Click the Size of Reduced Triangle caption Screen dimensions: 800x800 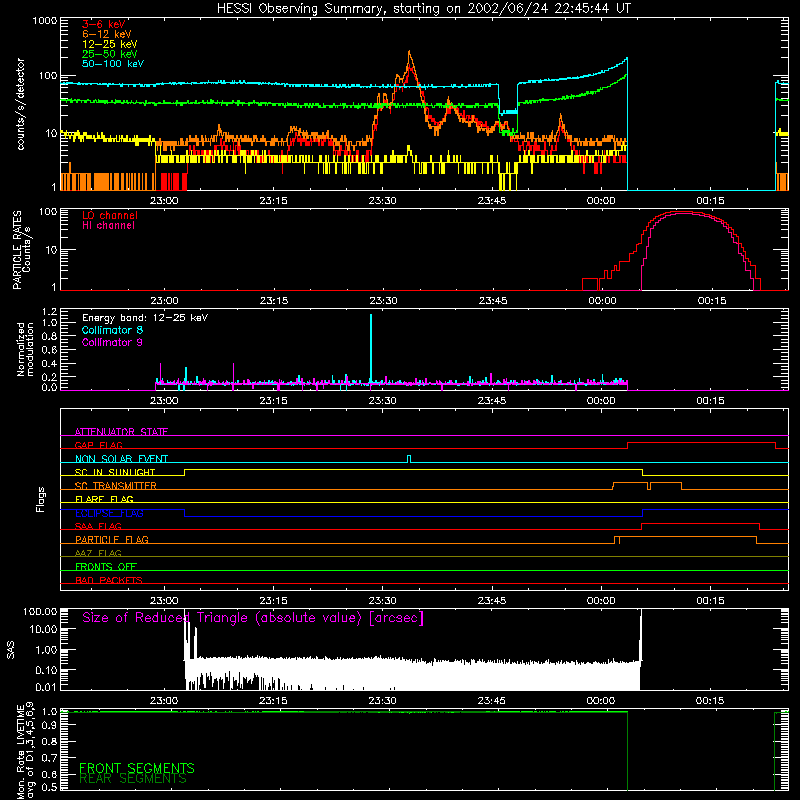pos(253,618)
